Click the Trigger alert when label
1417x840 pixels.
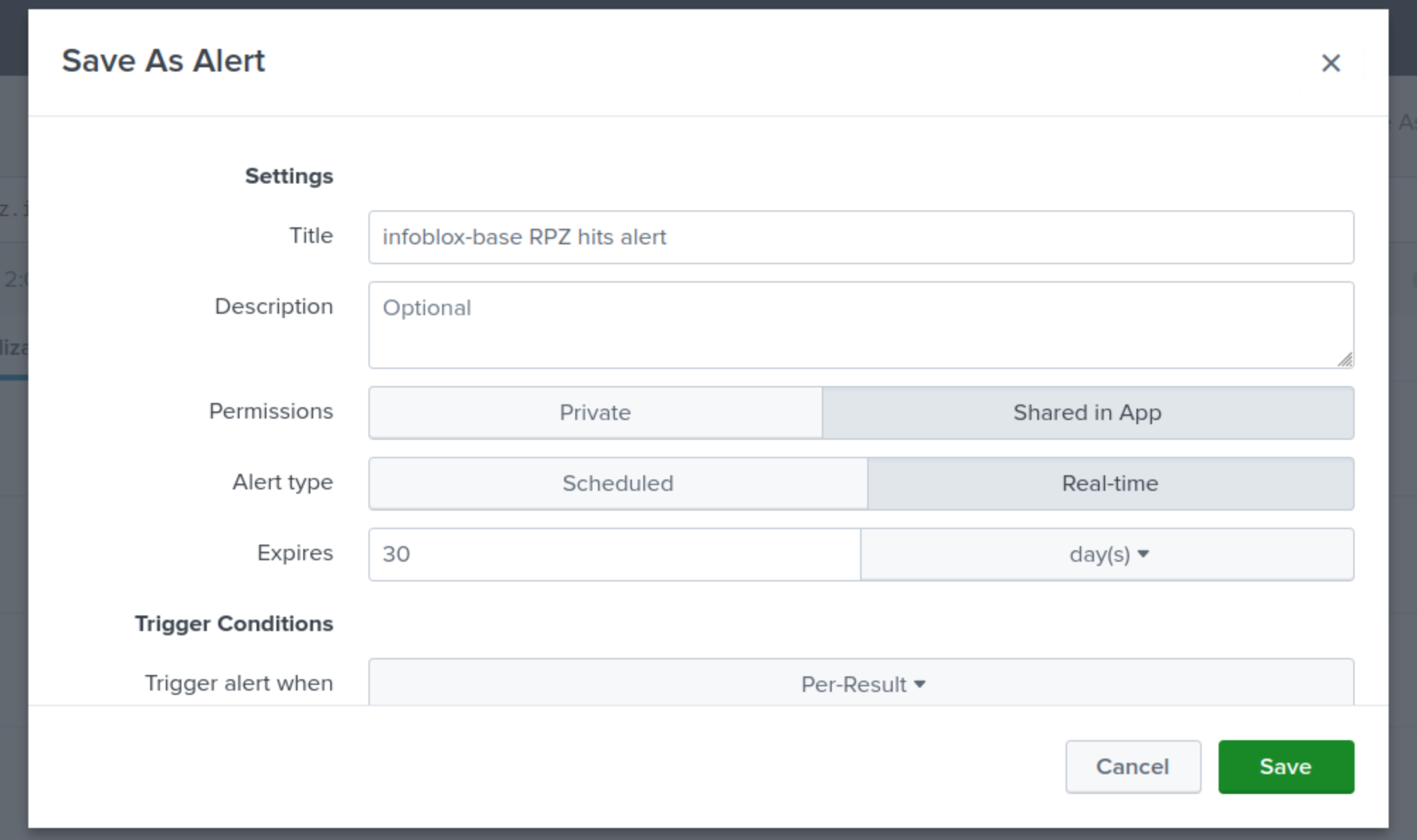[x=239, y=683]
